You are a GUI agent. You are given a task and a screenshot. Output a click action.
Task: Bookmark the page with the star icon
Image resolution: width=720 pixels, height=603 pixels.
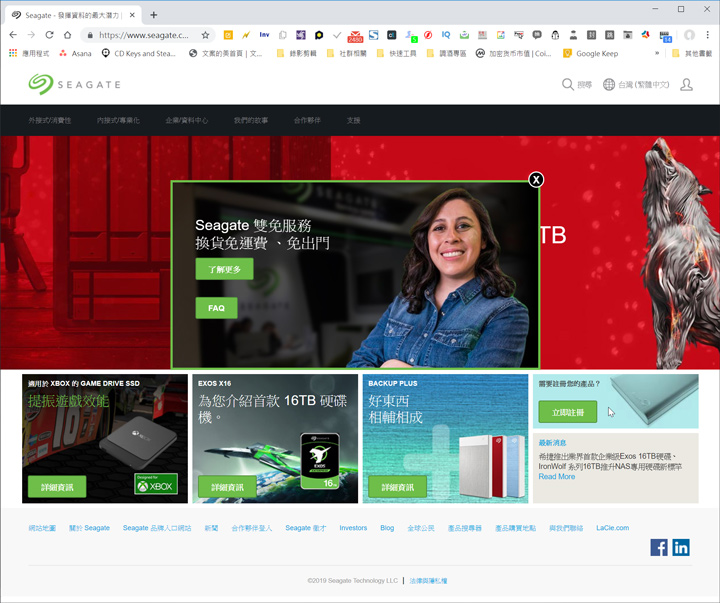pyautogui.click(x=205, y=35)
